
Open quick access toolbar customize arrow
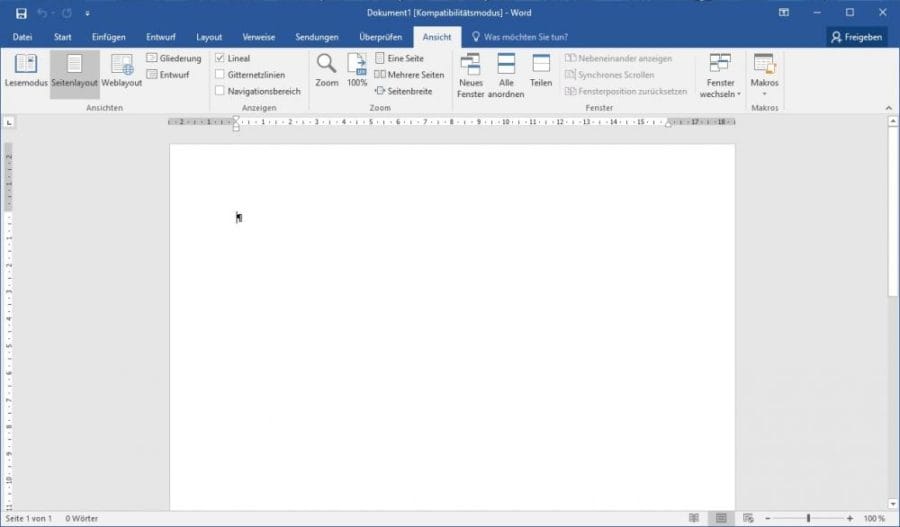point(87,13)
